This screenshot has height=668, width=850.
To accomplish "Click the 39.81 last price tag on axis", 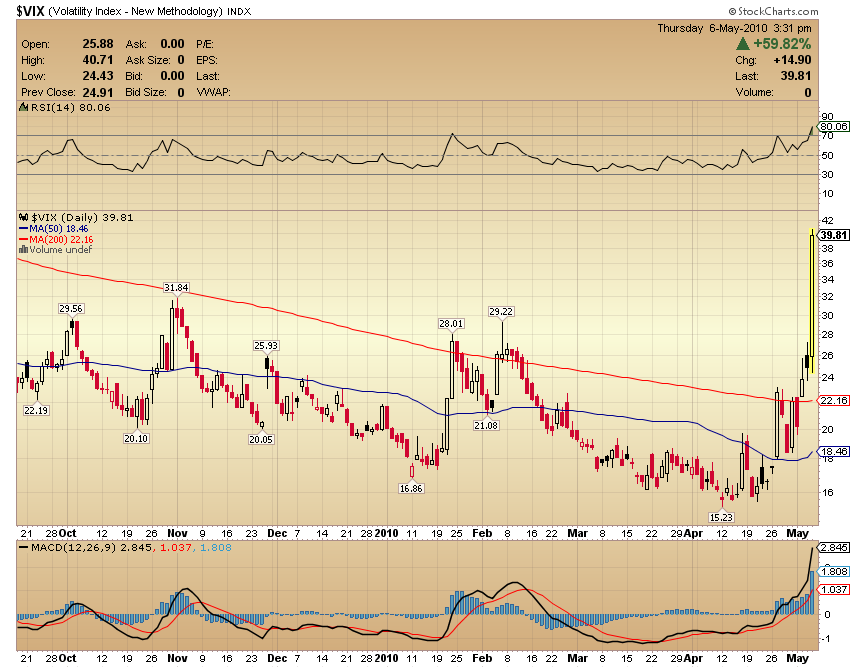I will point(833,235).
